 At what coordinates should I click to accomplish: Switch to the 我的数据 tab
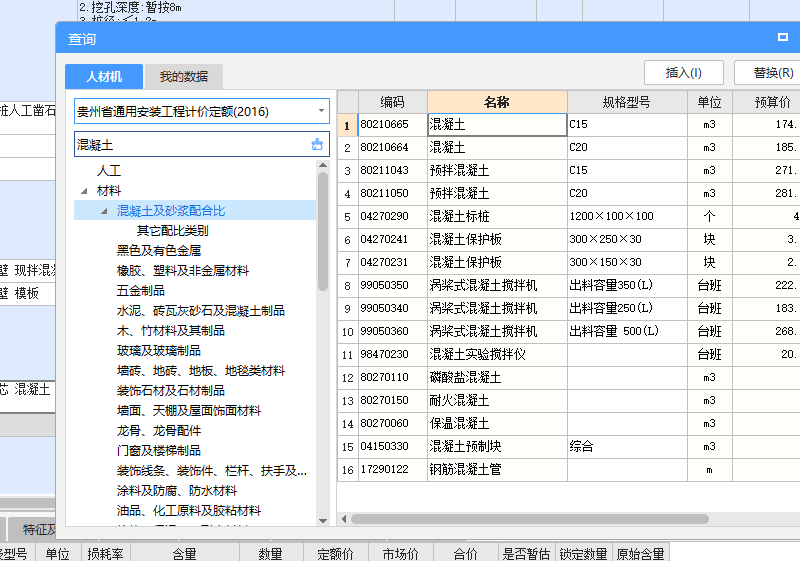tap(184, 76)
